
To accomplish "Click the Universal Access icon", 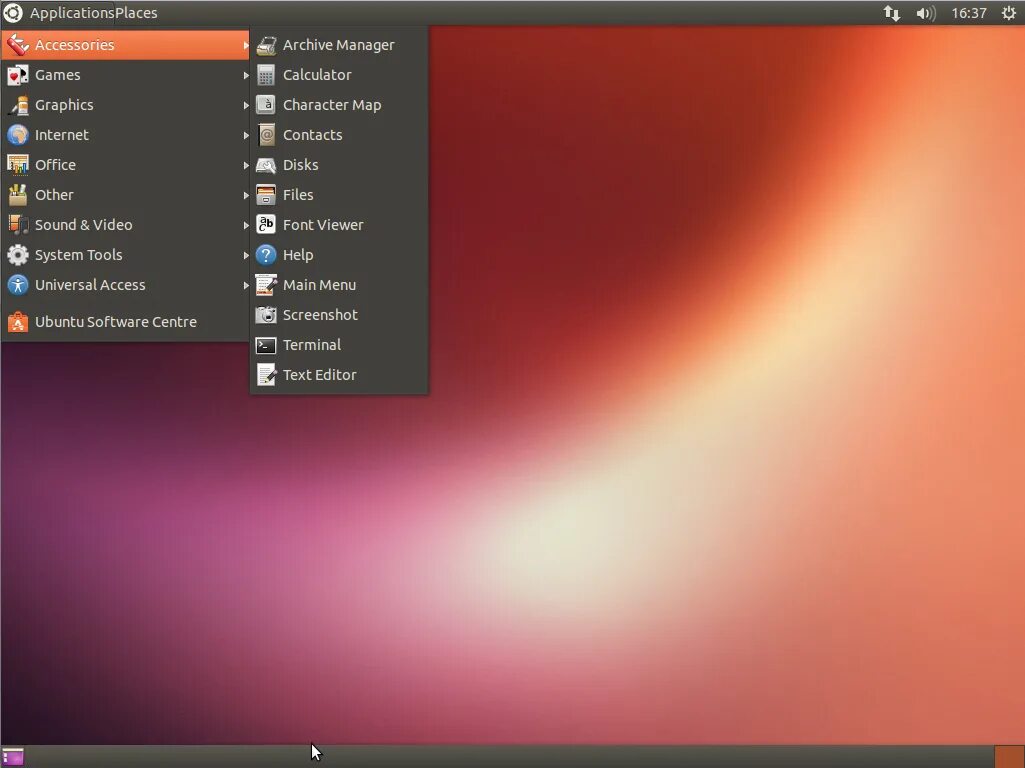I will (18, 286).
